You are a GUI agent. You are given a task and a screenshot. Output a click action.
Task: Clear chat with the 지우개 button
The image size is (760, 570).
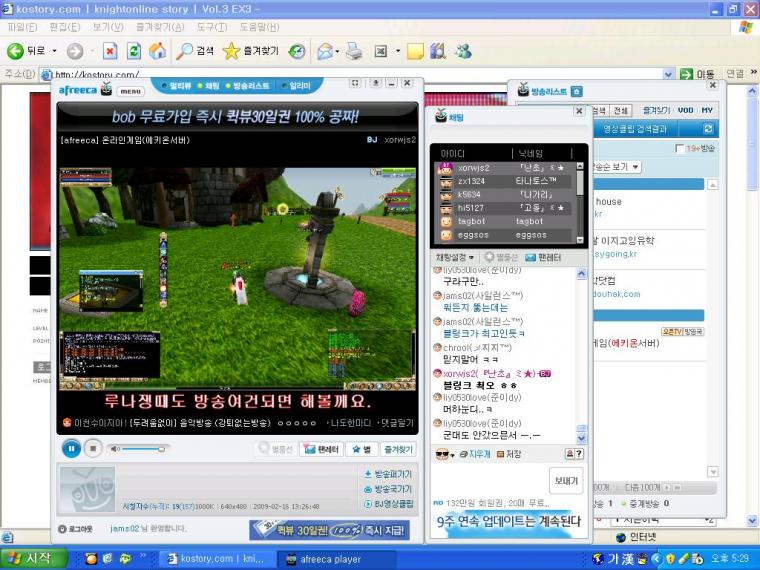point(475,454)
